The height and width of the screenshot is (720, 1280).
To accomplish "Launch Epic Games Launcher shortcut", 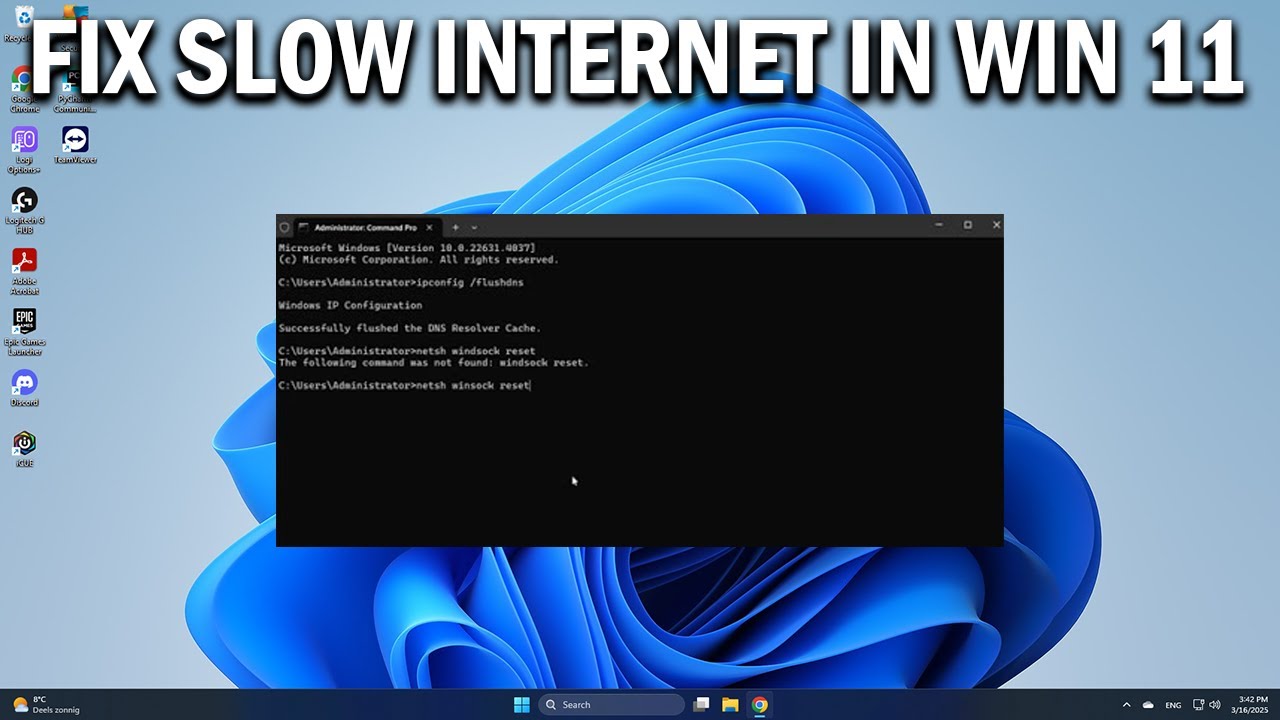I will pyautogui.click(x=24, y=332).
